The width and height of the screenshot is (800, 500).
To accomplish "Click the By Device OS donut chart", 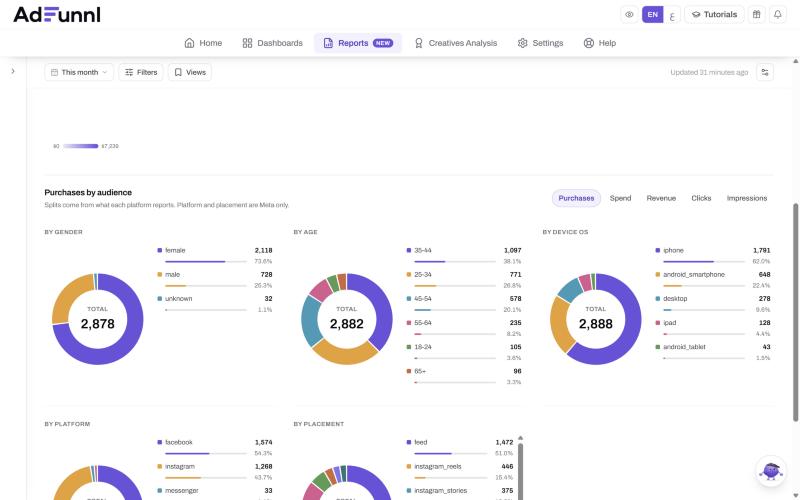I will pyautogui.click(x=595, y=319).
